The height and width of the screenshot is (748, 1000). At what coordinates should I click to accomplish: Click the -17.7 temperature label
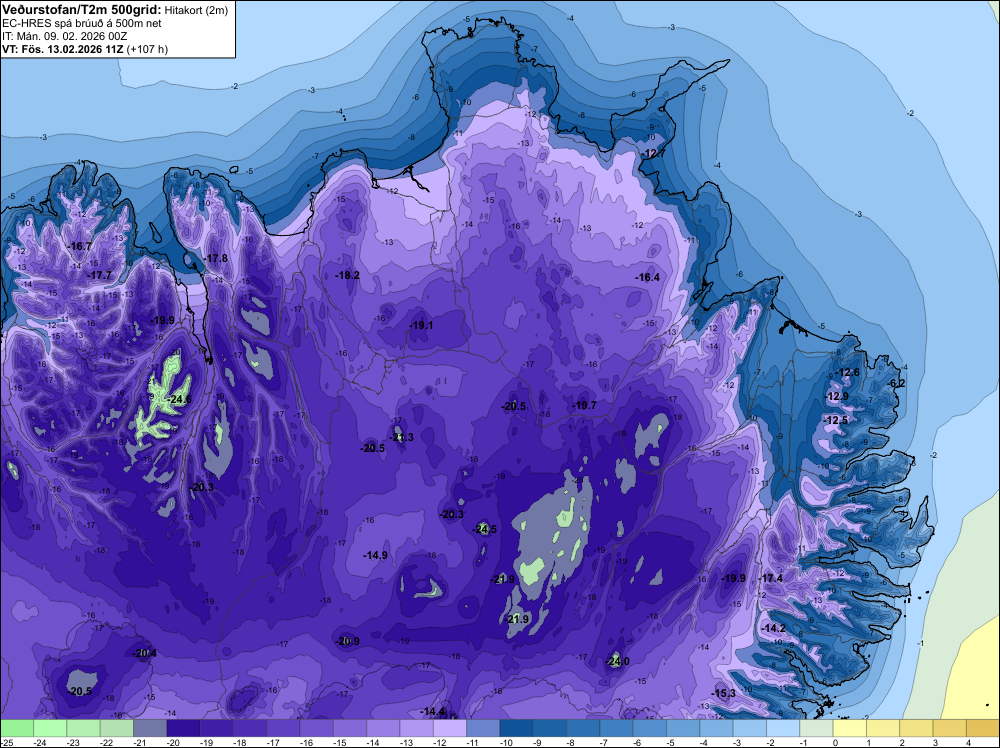(x=99, y=275)
